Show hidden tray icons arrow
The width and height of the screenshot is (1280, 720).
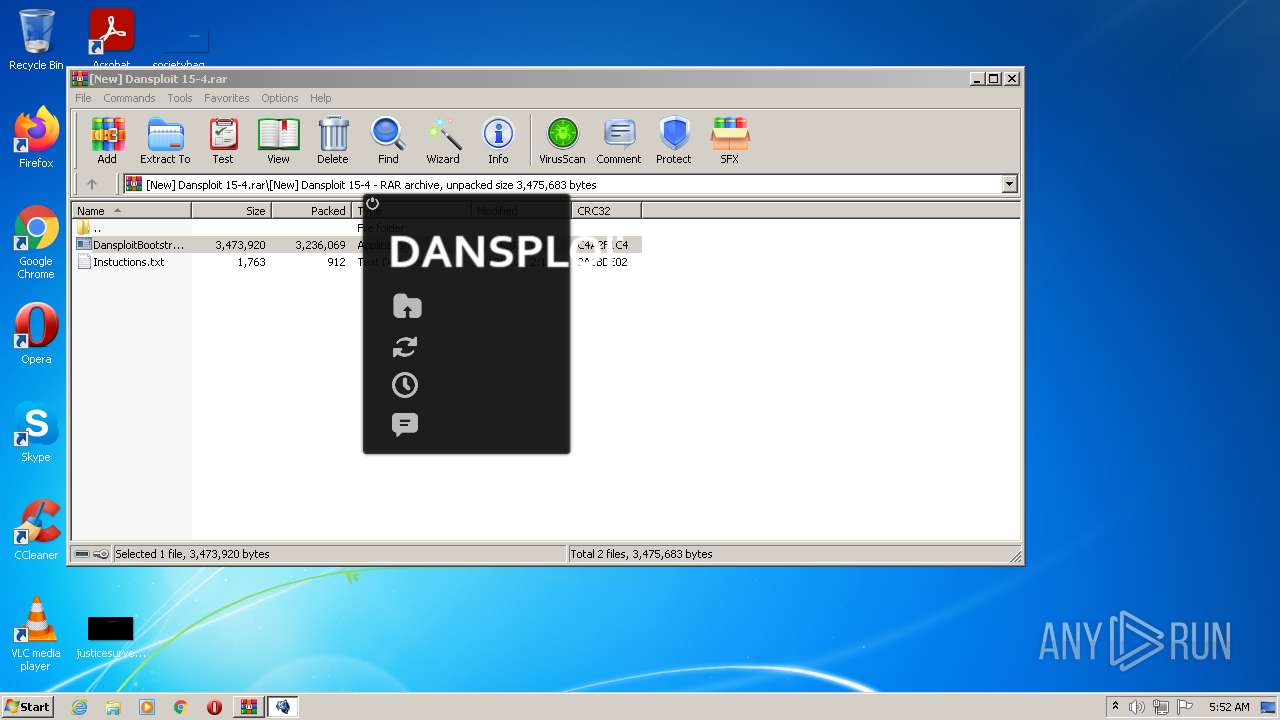point(1115,707)
